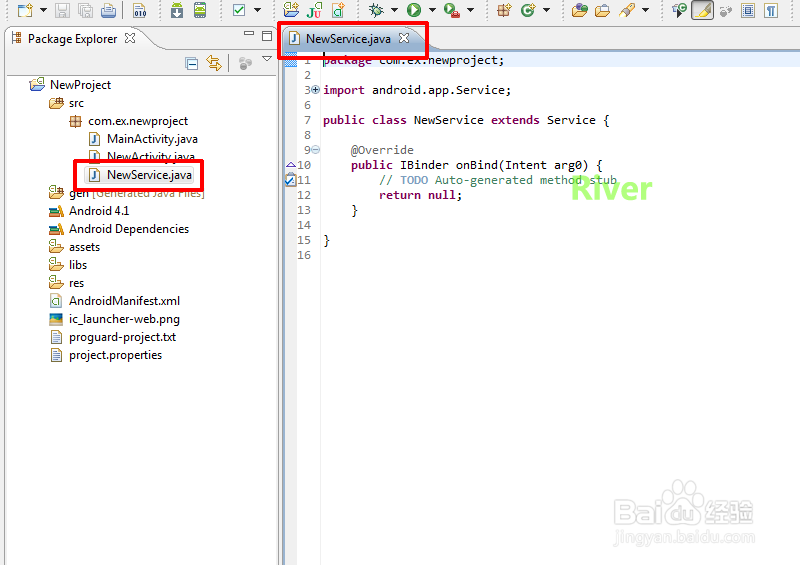
Task: Select the assets folder
Action: tap(84, 247)
